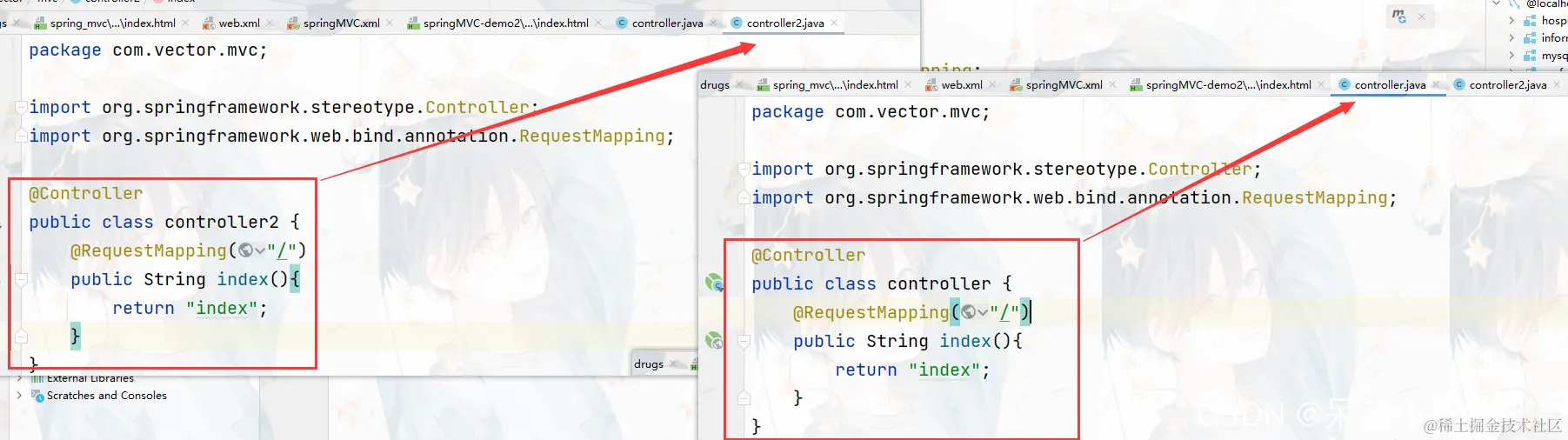Viewport: 1568px width, 440px height.
Task: Click "package com.vector.mvc;" line in right editor
Action: (x=871, y=111)
